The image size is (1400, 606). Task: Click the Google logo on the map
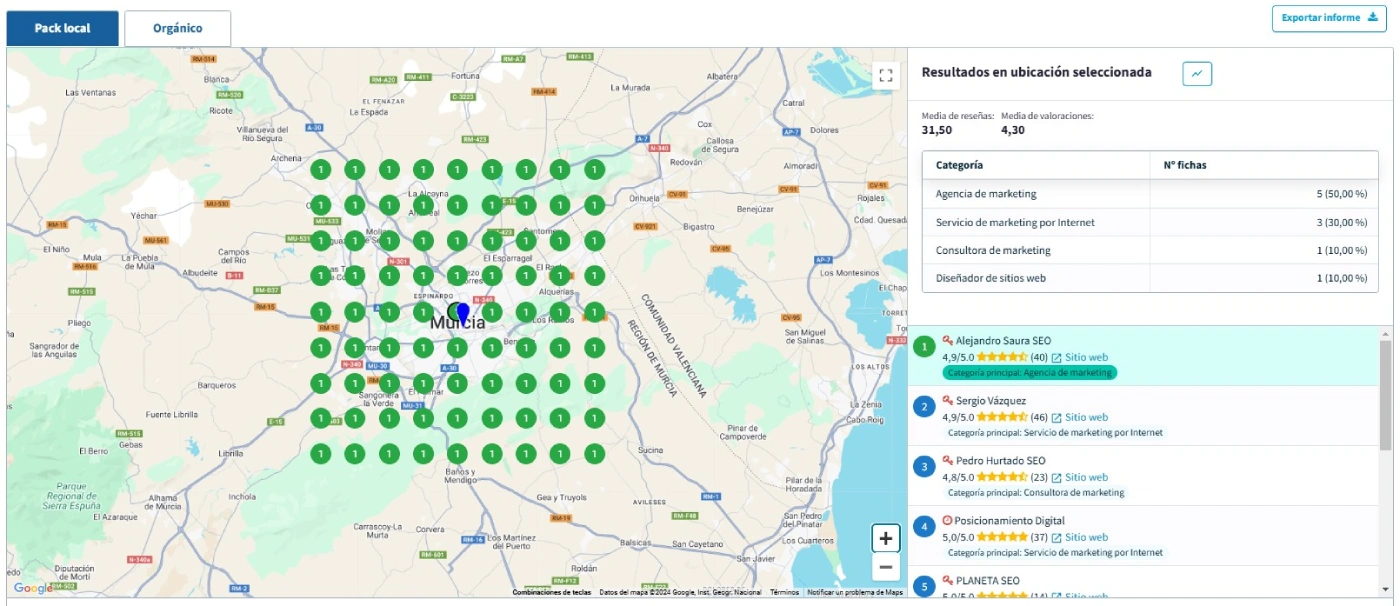coord(33,588)
